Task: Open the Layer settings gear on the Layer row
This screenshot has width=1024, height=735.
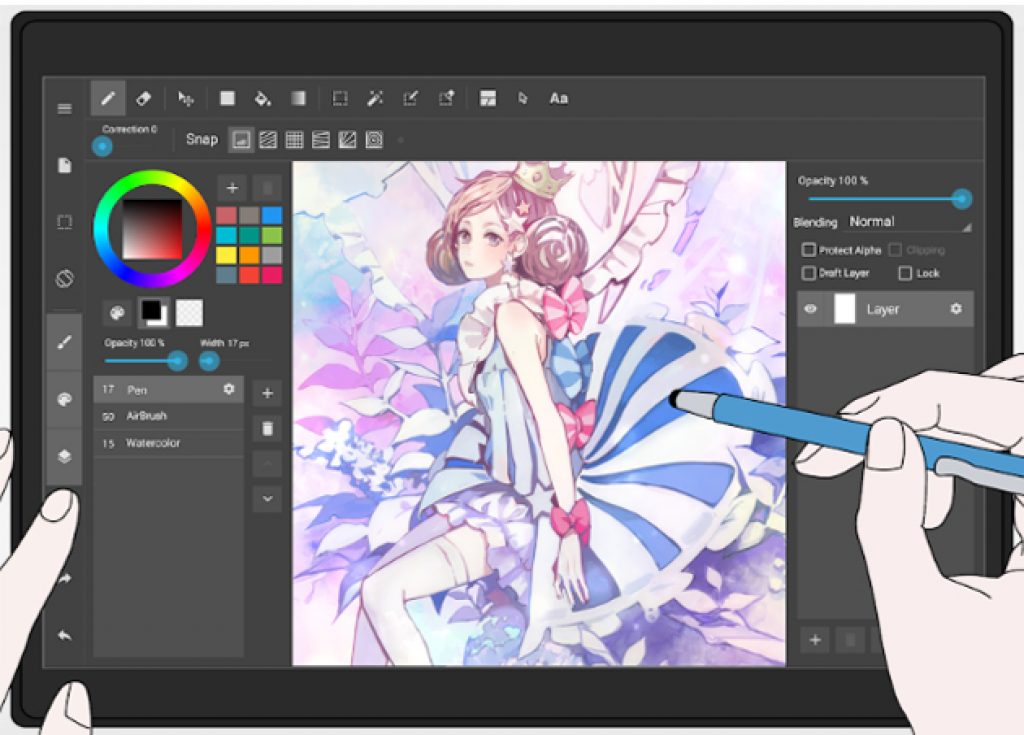Action: point(957,309)
